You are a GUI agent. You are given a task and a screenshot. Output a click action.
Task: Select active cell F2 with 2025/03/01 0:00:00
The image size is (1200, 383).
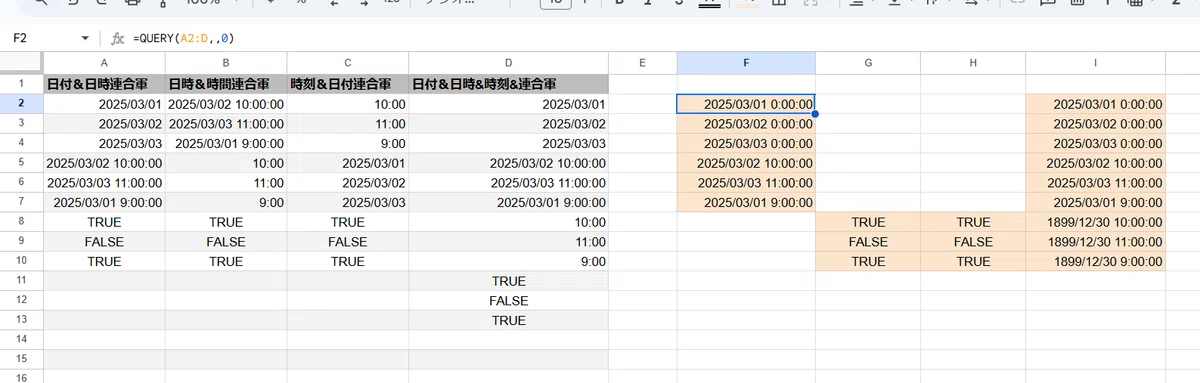(746, 104)
